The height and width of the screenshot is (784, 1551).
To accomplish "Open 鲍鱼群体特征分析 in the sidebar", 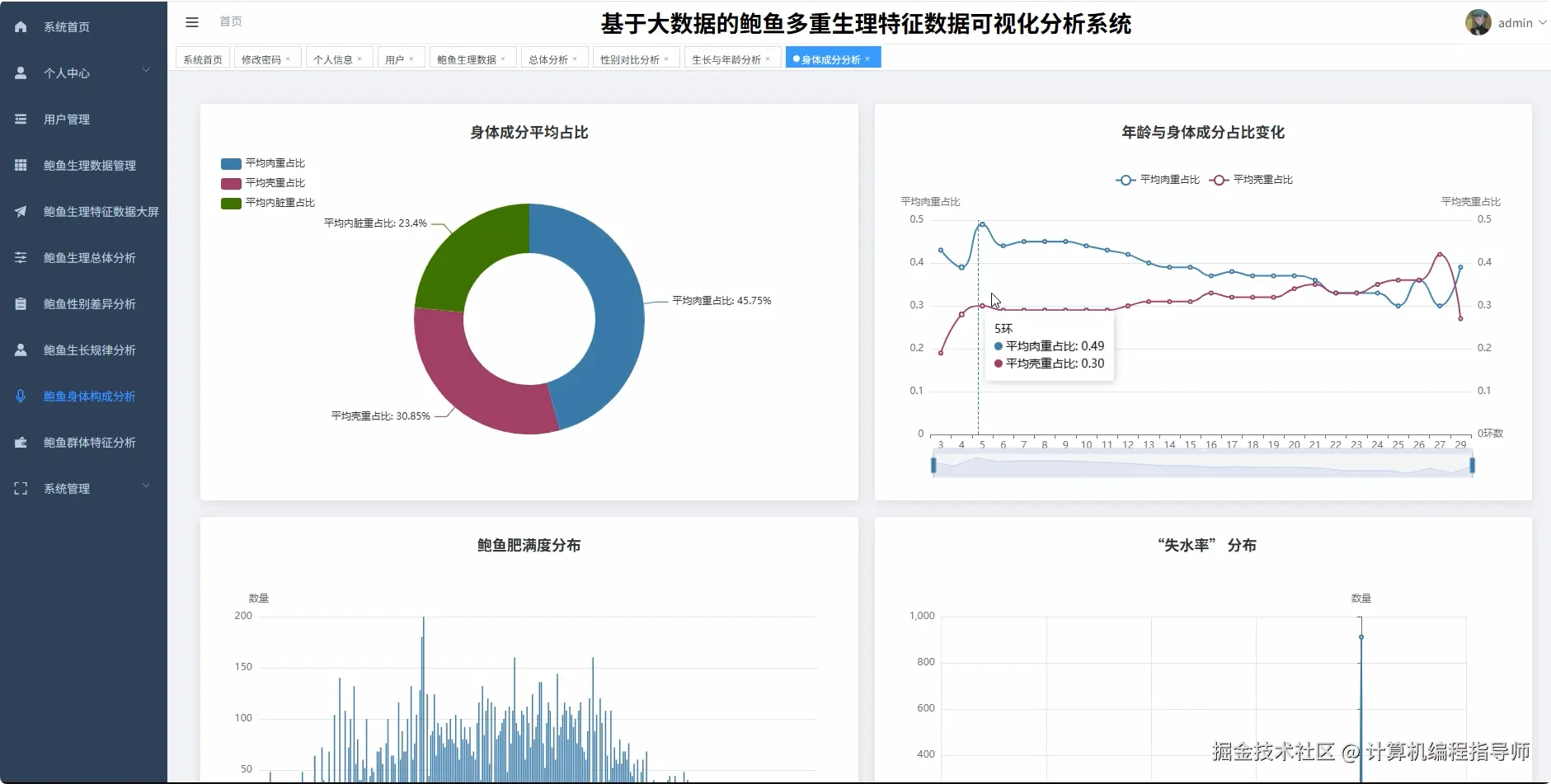I will 83,443.
